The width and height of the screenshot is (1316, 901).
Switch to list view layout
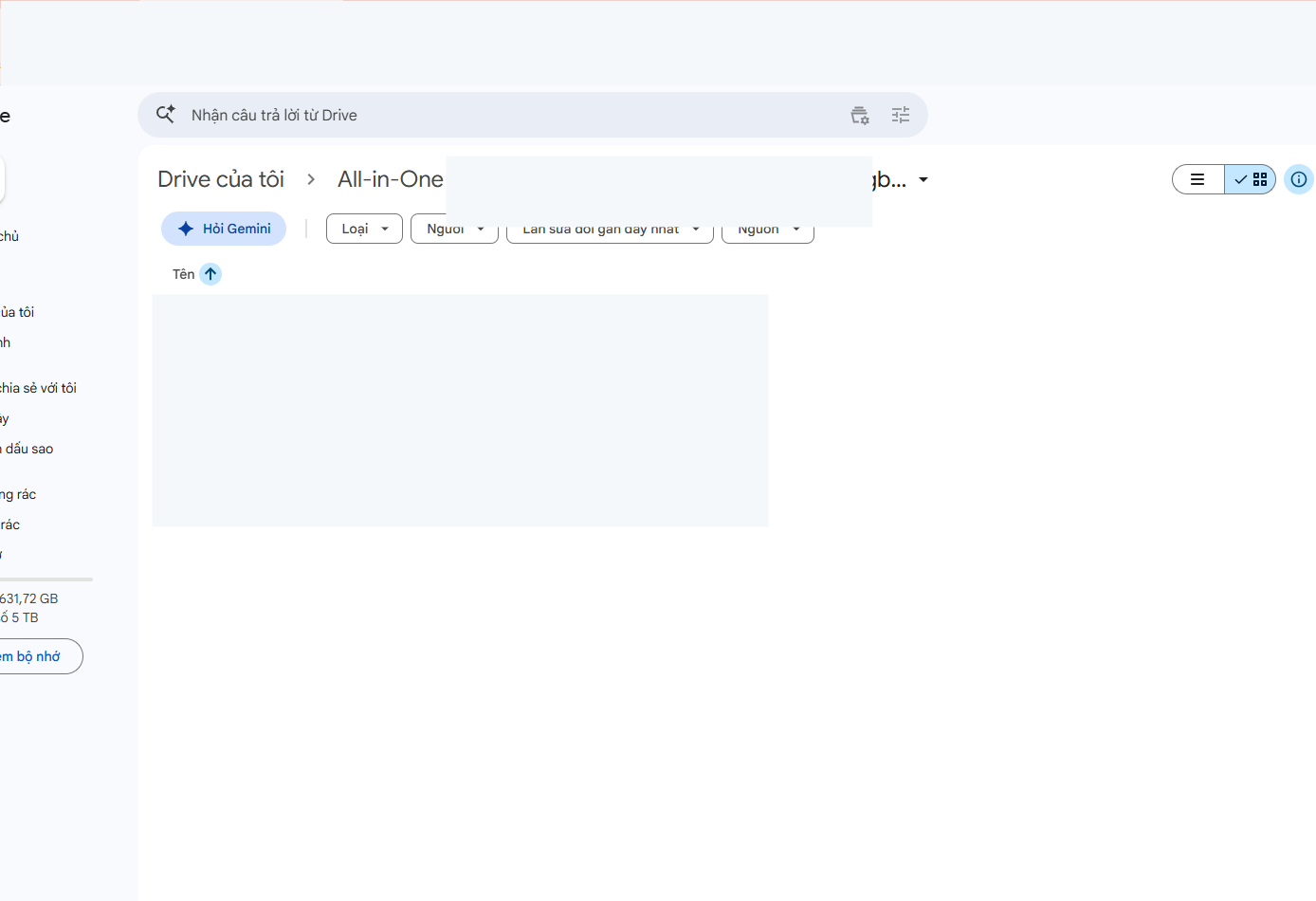1198,179
